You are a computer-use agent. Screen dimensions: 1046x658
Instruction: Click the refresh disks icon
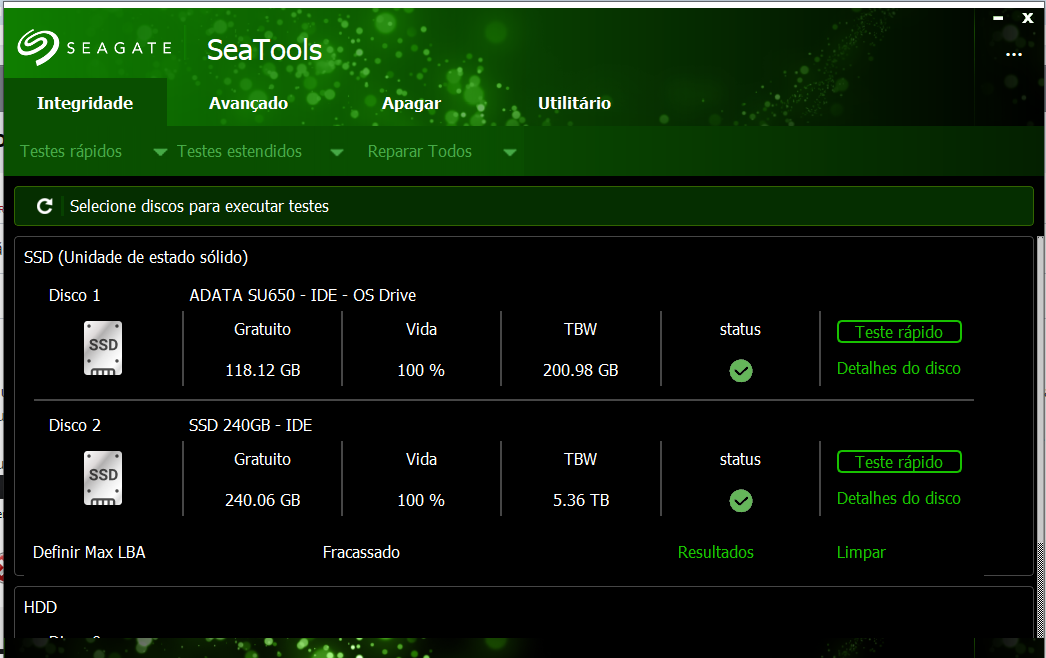[45, 206]
